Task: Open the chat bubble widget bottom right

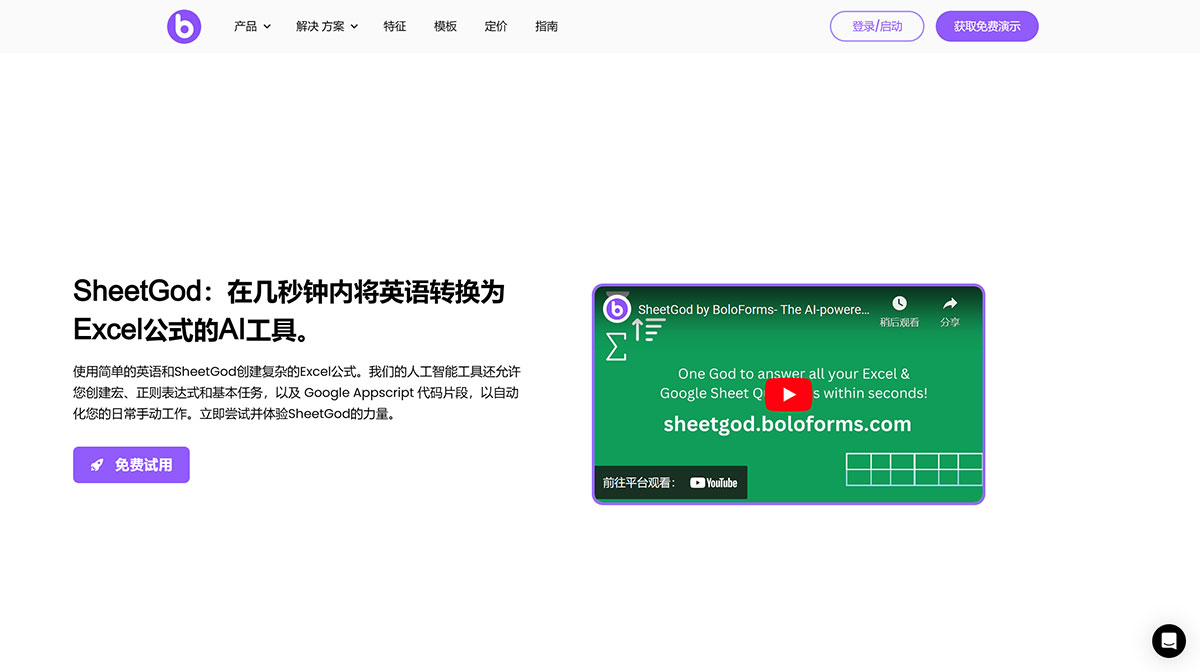Action: [x=1168, y=641]
